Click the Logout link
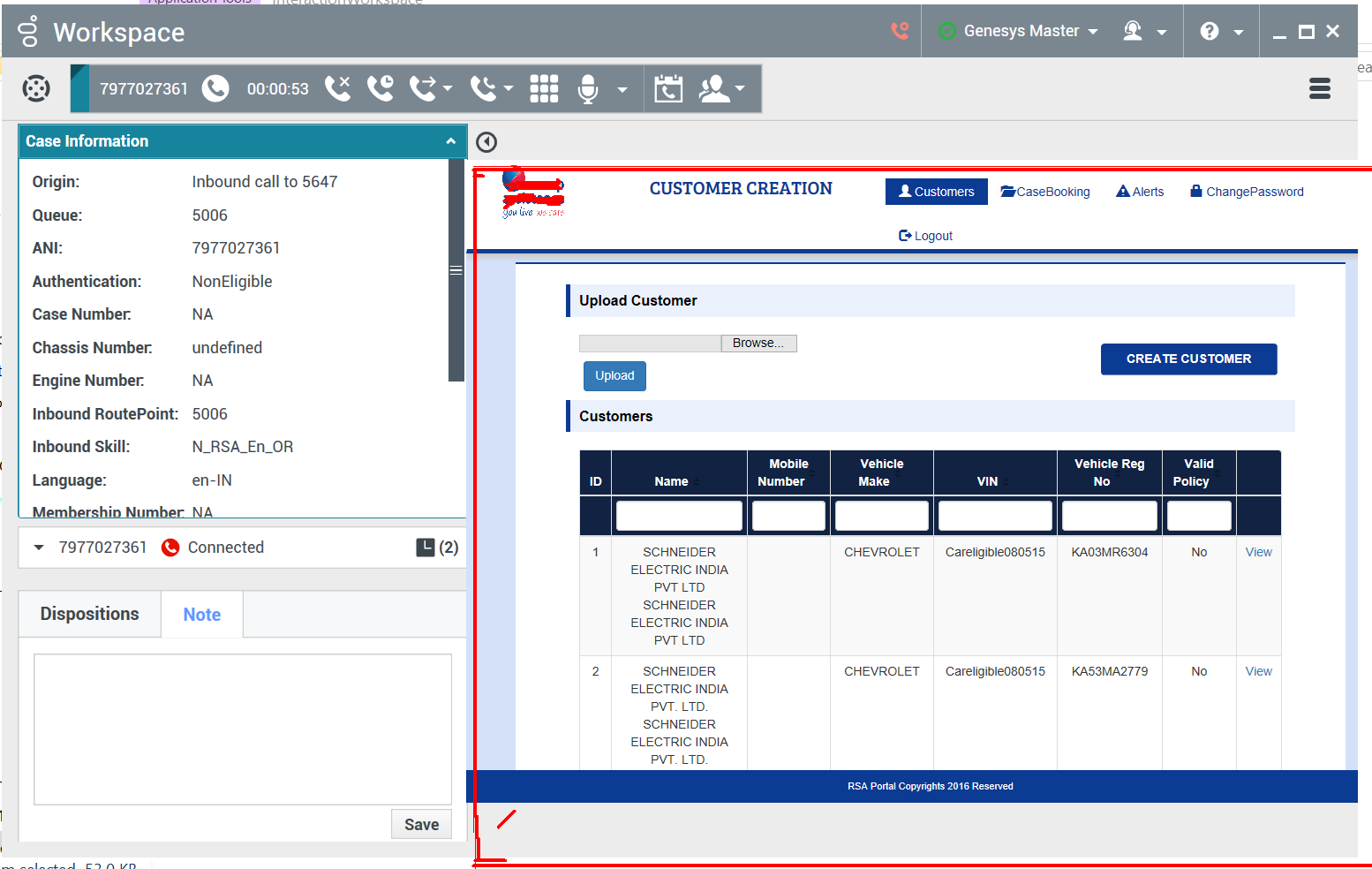Viewport: 1372px width, 869px height. (x=925, y=236)
